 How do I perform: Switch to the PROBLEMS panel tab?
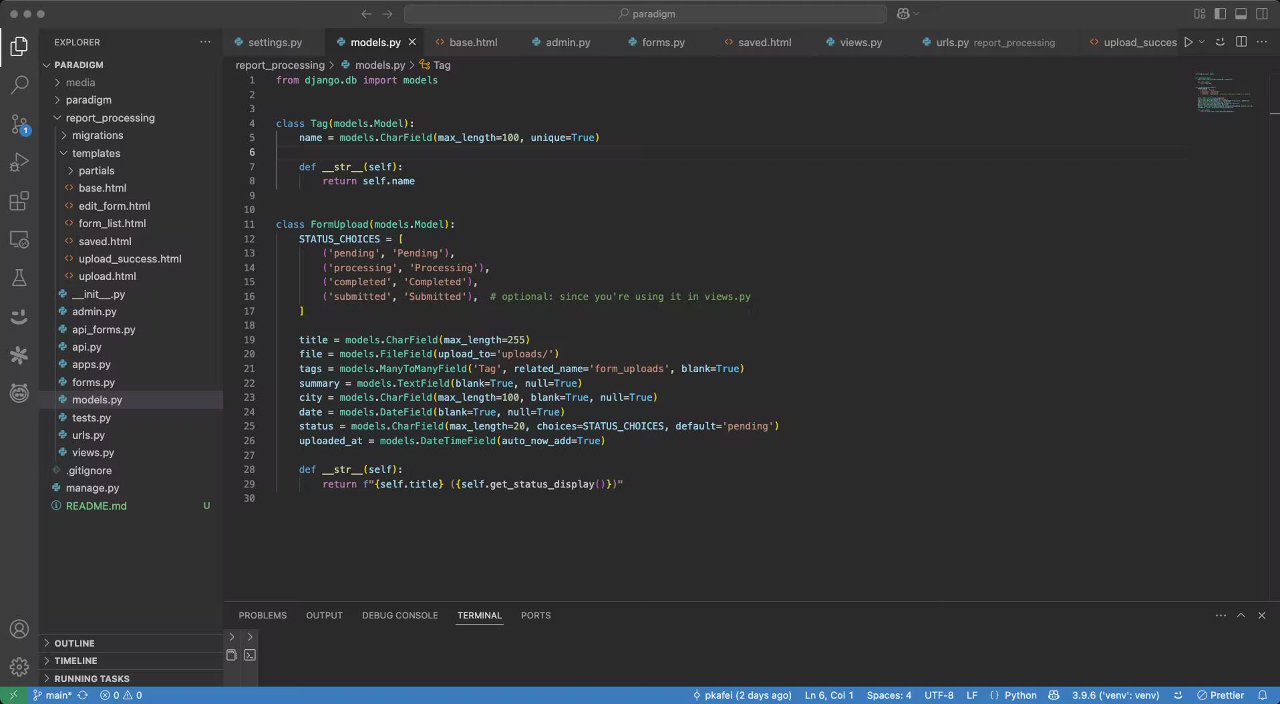(x=262, y=615)
